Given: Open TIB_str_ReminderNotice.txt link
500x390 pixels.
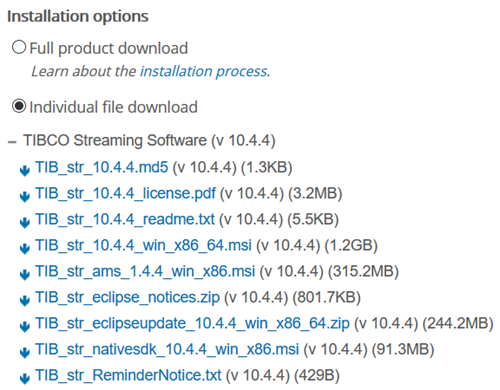Looking at the screenshot, I should [128, 376].
